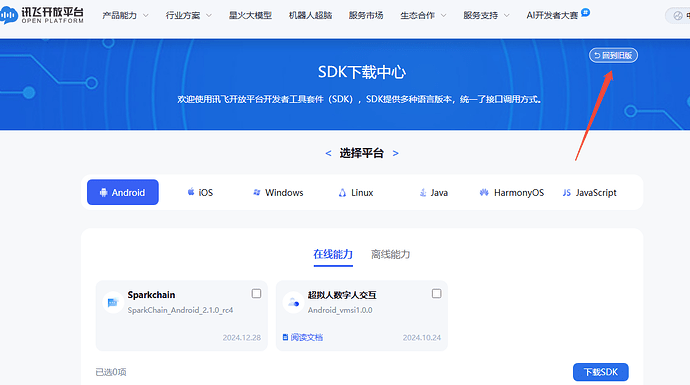Click the Sparkchain card title
The image size is (690, 385).
[151, 295]
